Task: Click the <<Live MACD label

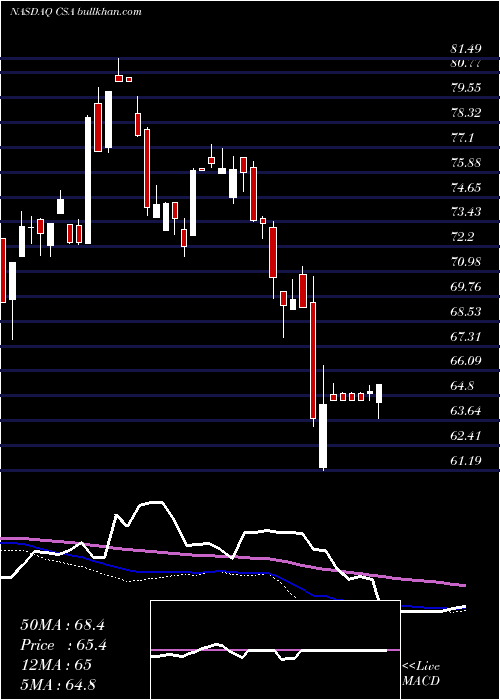Action: (x=421, y=673)
